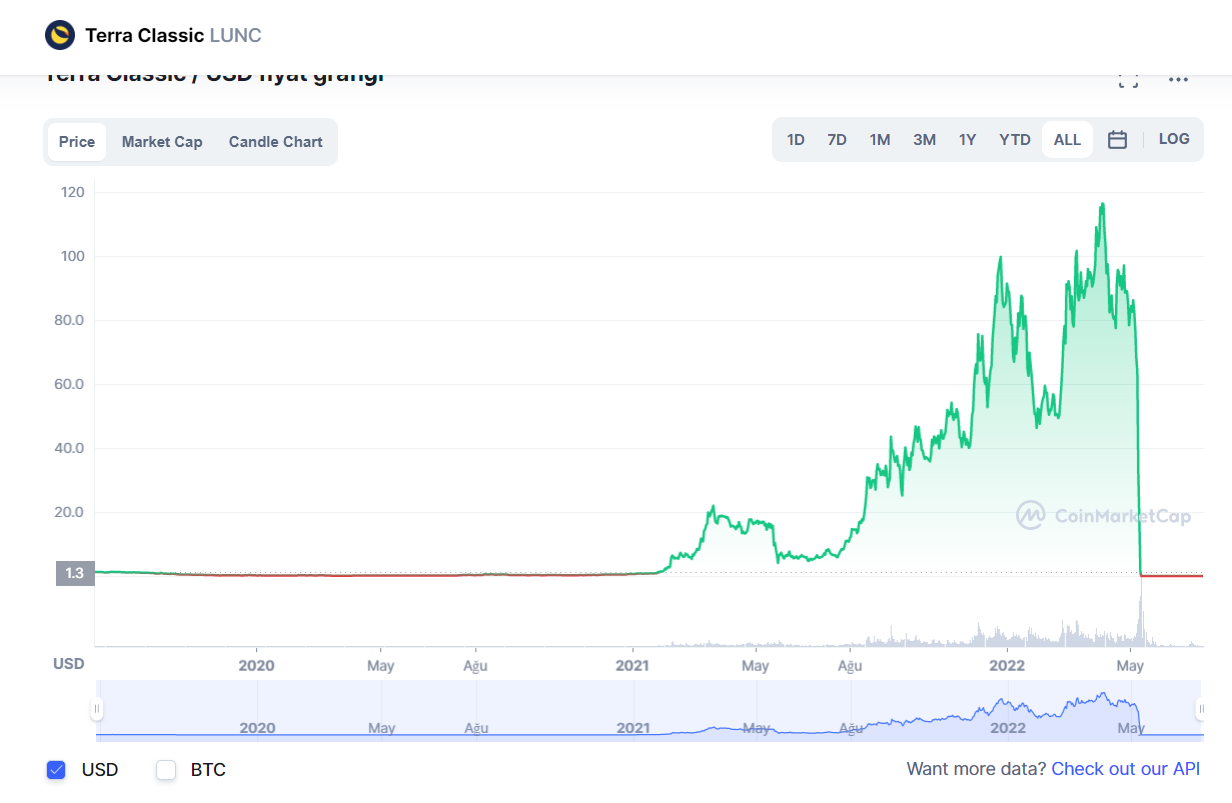The image size is (1232, 803).
Task: Open the chart's three-dot more options menu
Action: pyautogui.click(x=1178, y=80)
